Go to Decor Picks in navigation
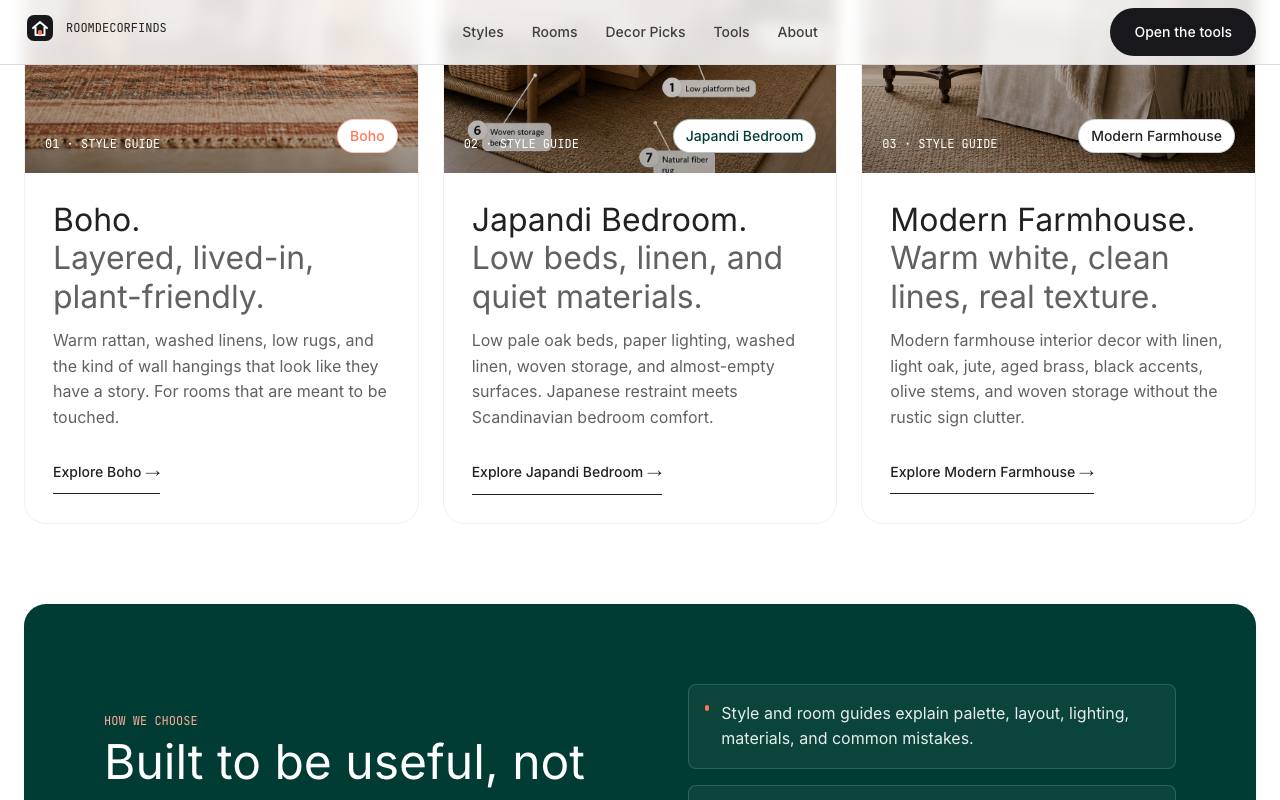The width and height of the screenshot is (1280, 800). pyautogui.click(x=645, y=32)
